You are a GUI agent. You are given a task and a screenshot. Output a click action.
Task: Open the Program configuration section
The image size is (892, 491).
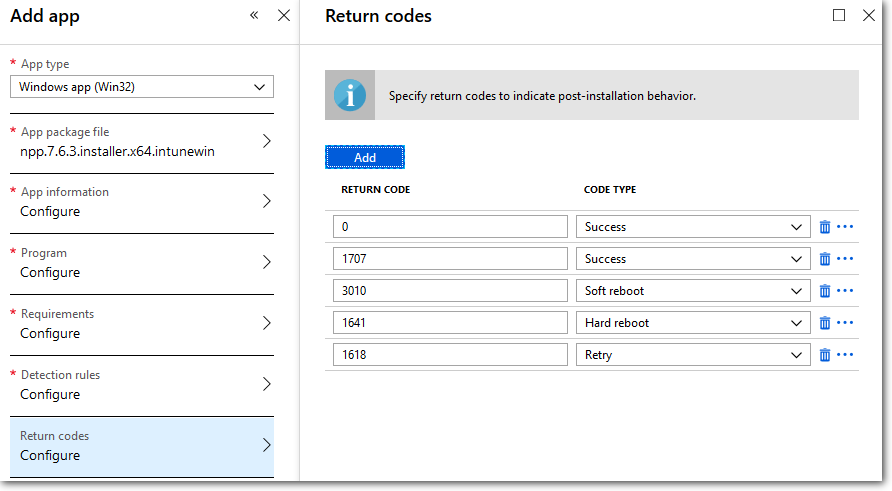pos(142,263)
